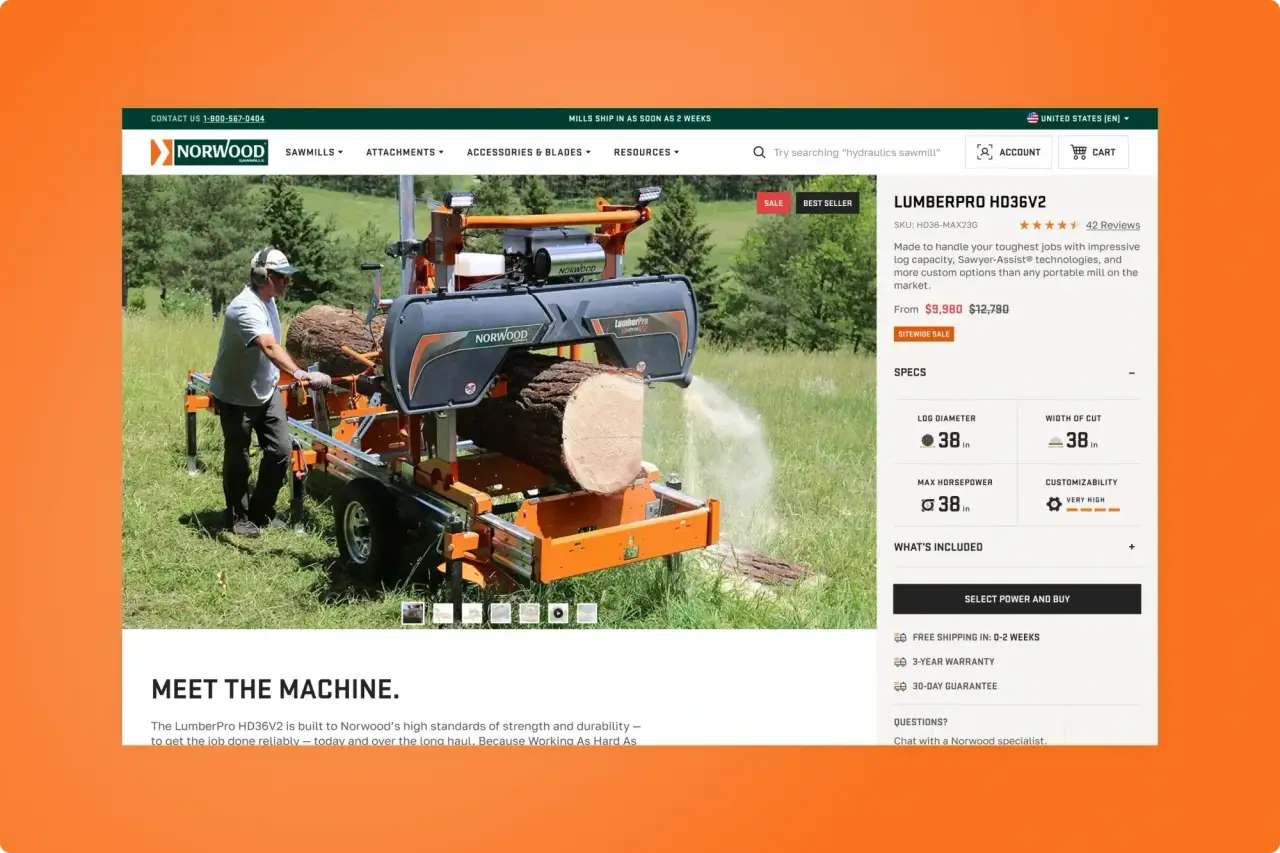Expand the What's Included section
Viewport: 1280px width, 853px height.
pyautogui.click(x=1132, y=547)
